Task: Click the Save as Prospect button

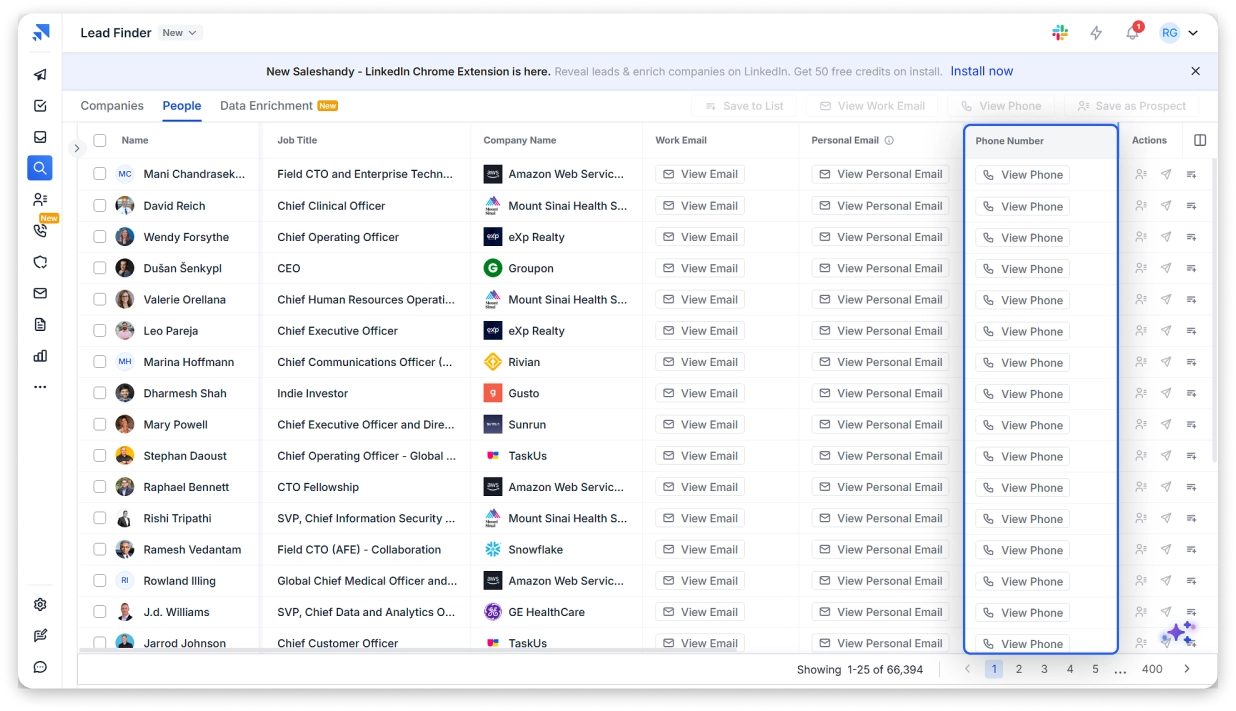Action: click(1131, 106)
